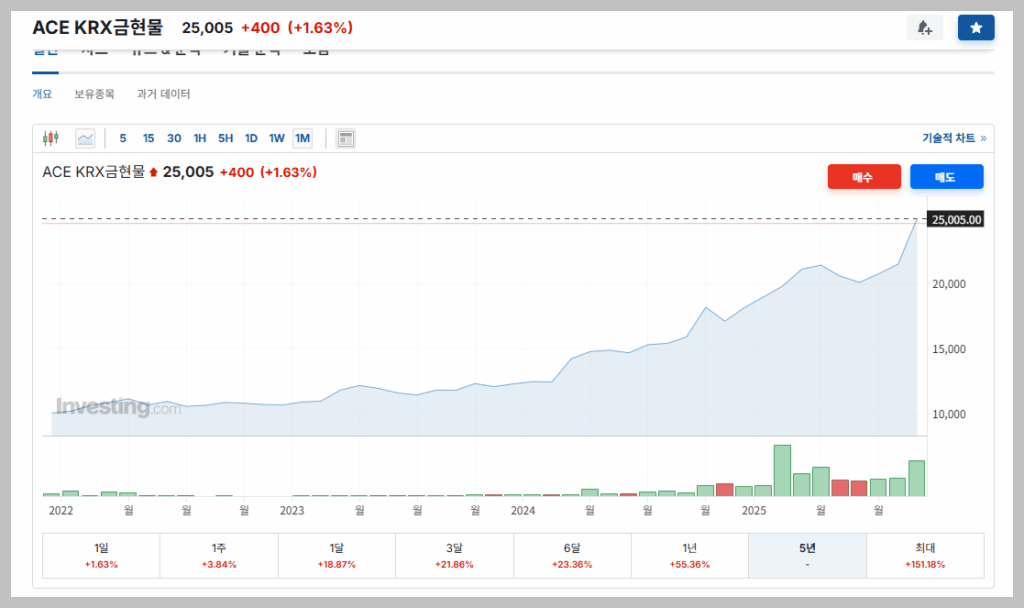Set chart interval to 5 minutes
The width and height of the screenshot is (1024, 608).
point(123,138)
